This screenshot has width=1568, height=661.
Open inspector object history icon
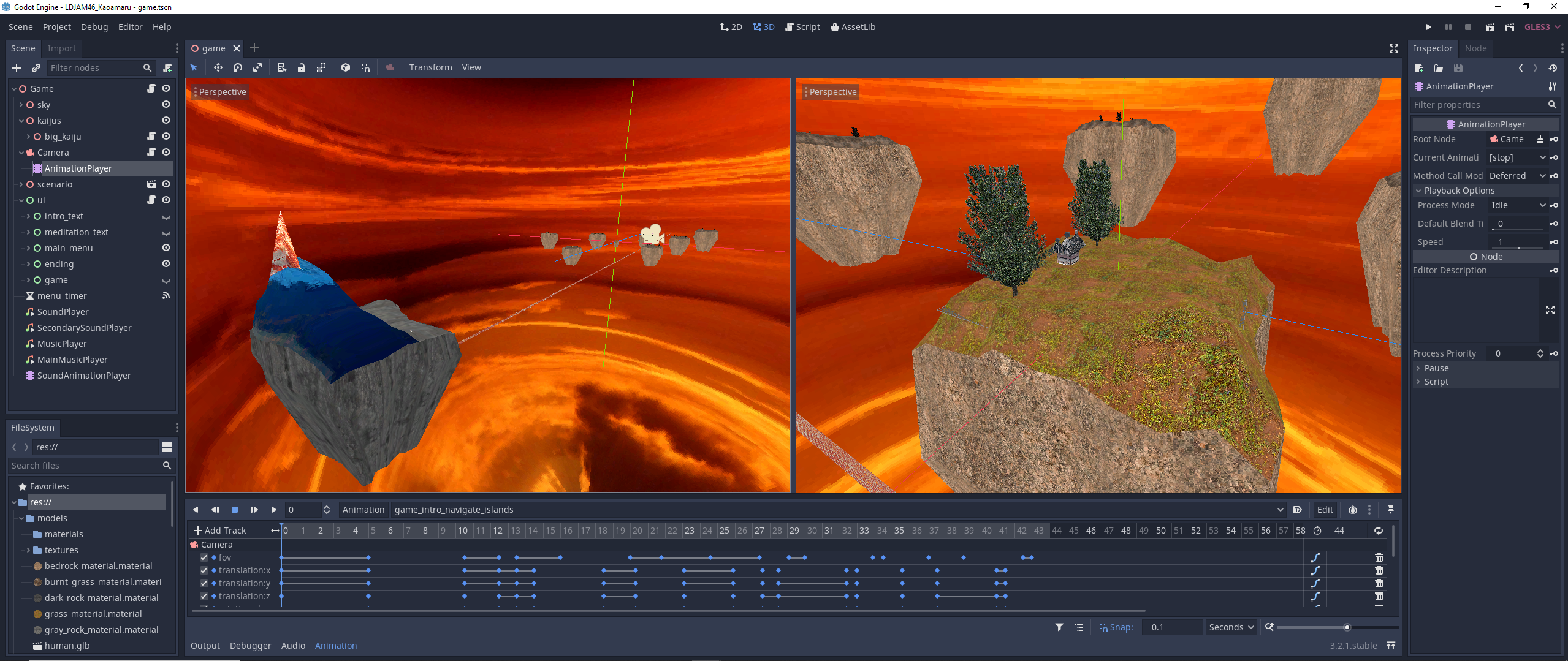click(1552, 68)
